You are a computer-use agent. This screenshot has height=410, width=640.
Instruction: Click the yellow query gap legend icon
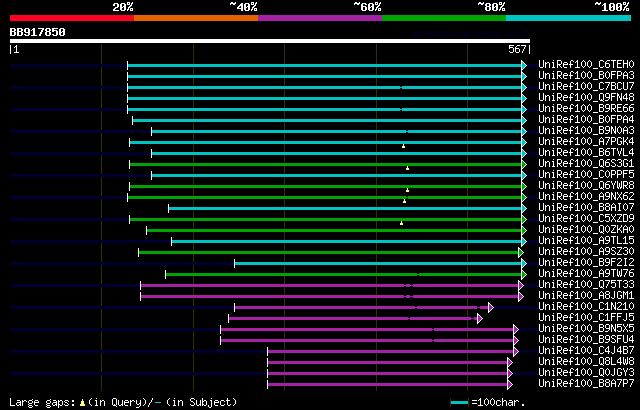(x=82, y=403)
